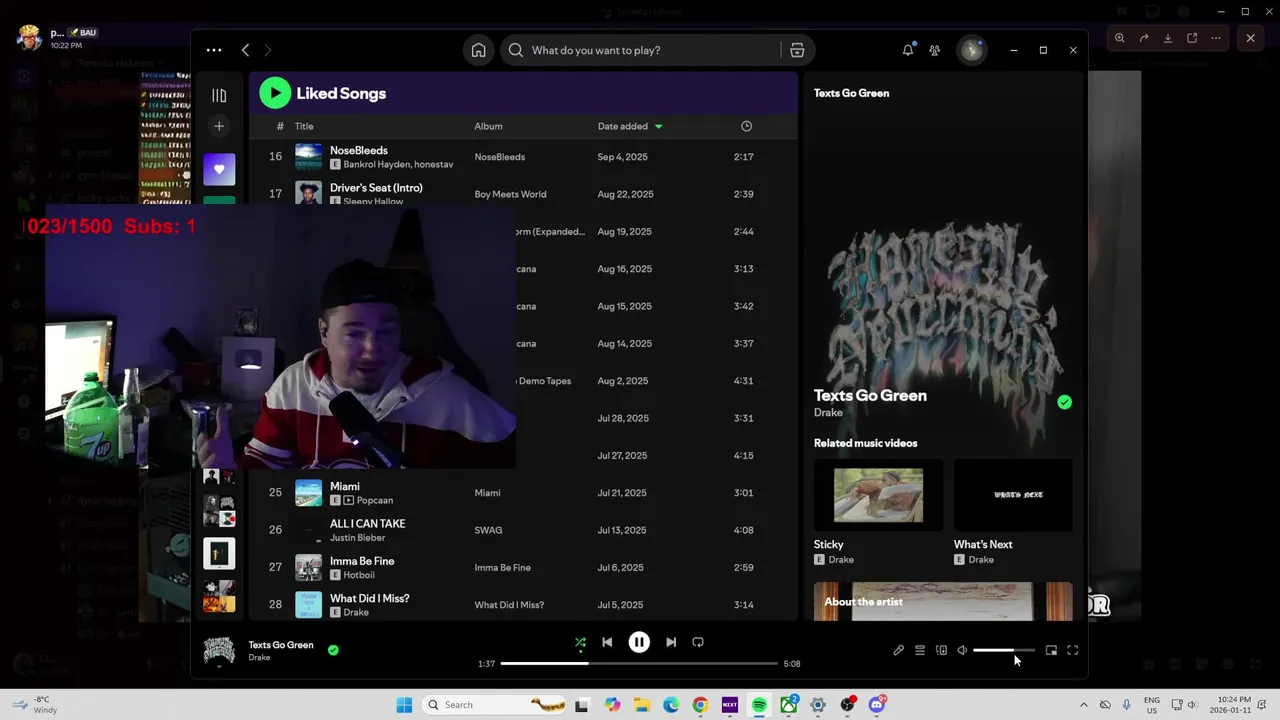
Task: Open the Texts Go Green panel heading
Action: 851,93
